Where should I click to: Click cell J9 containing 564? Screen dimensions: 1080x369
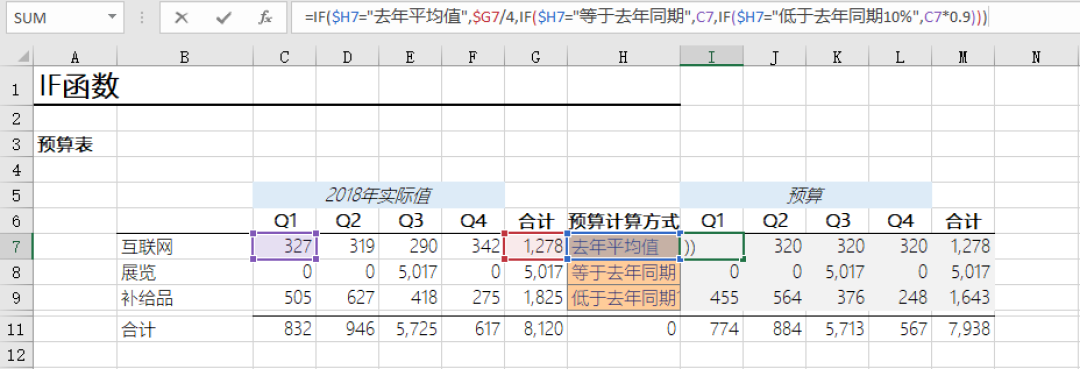coord(774,297)
